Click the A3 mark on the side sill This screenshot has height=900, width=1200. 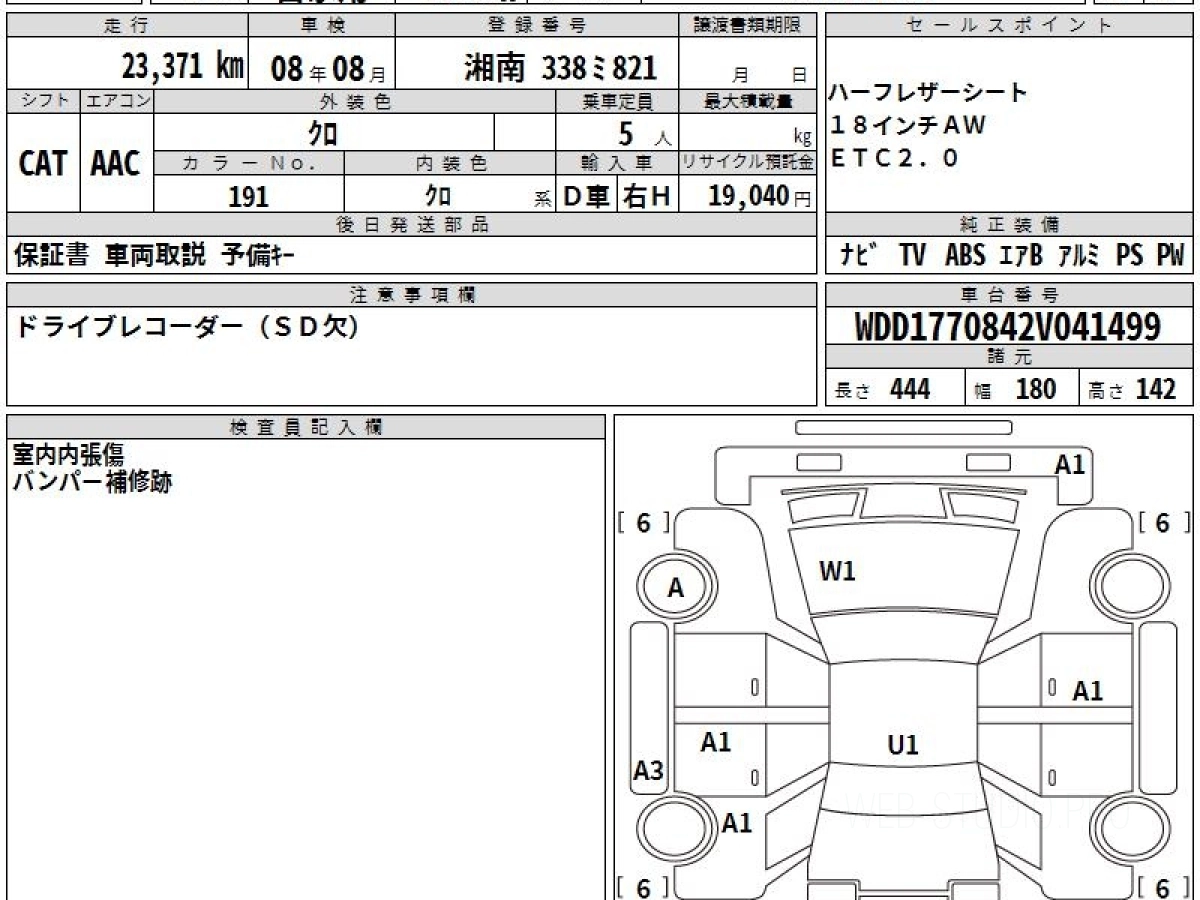[649, 771]
